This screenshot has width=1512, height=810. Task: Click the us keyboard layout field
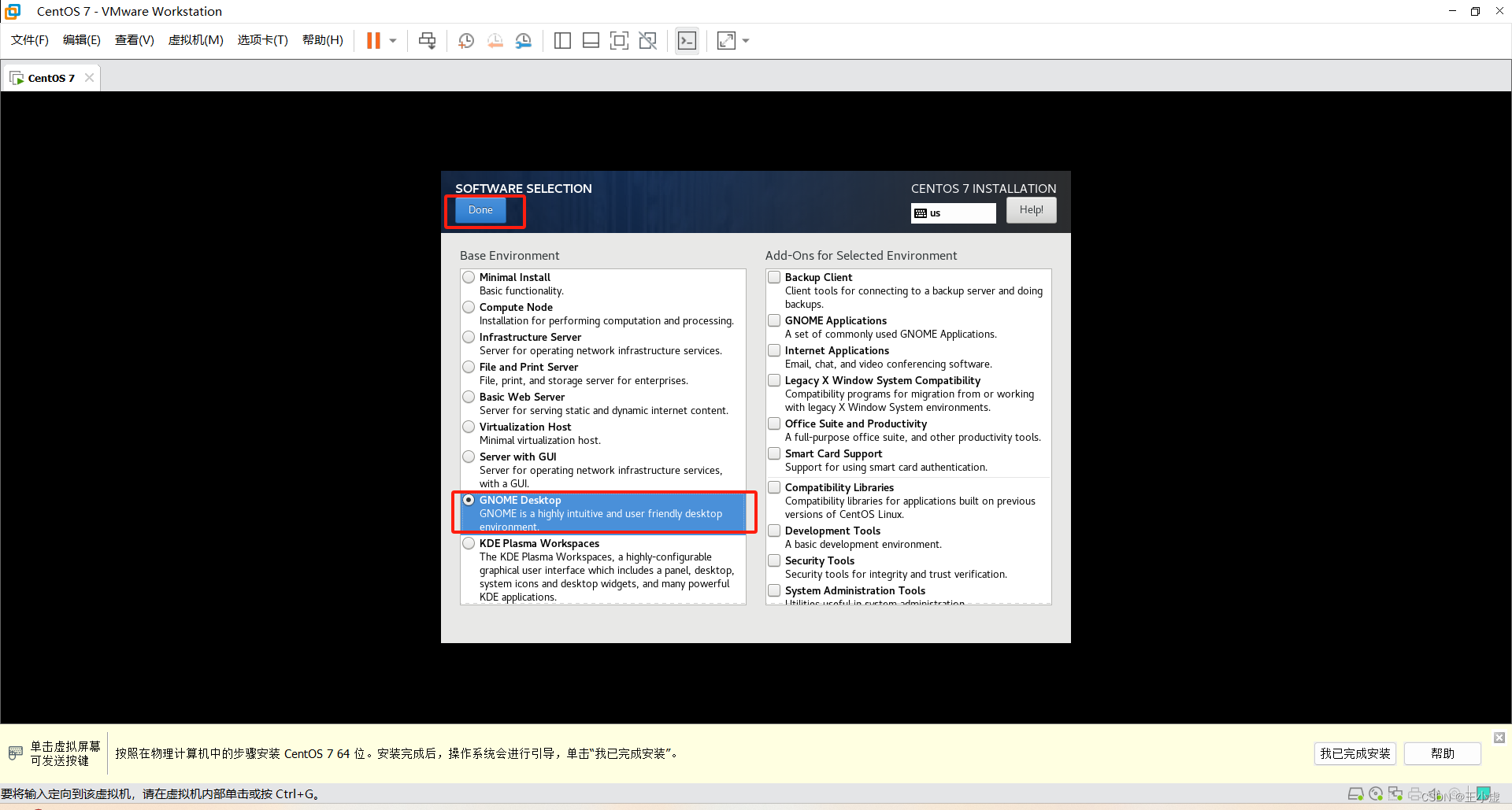tap(954, 213)
